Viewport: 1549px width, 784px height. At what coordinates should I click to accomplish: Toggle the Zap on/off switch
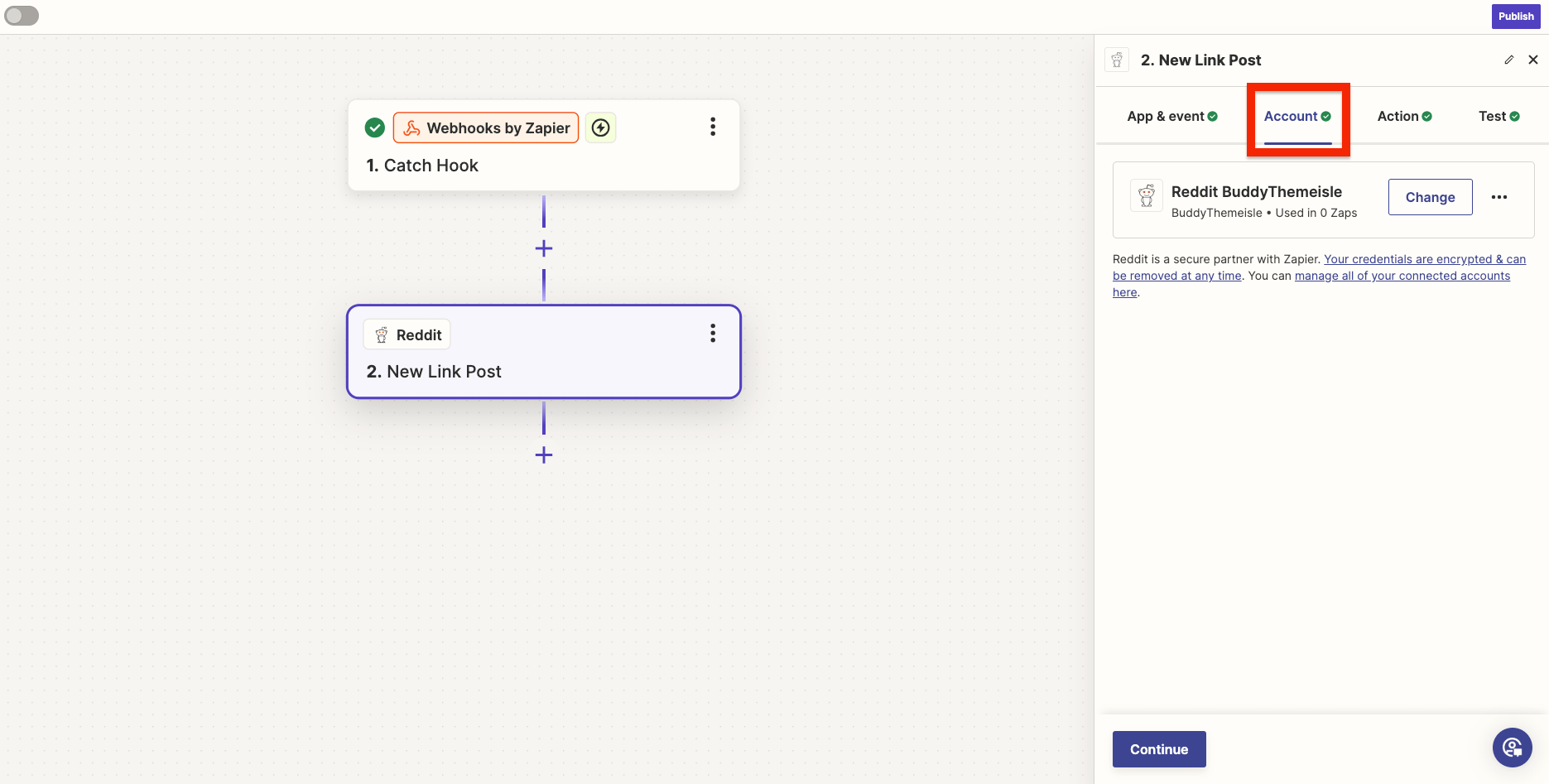click(x=22, y=16)
